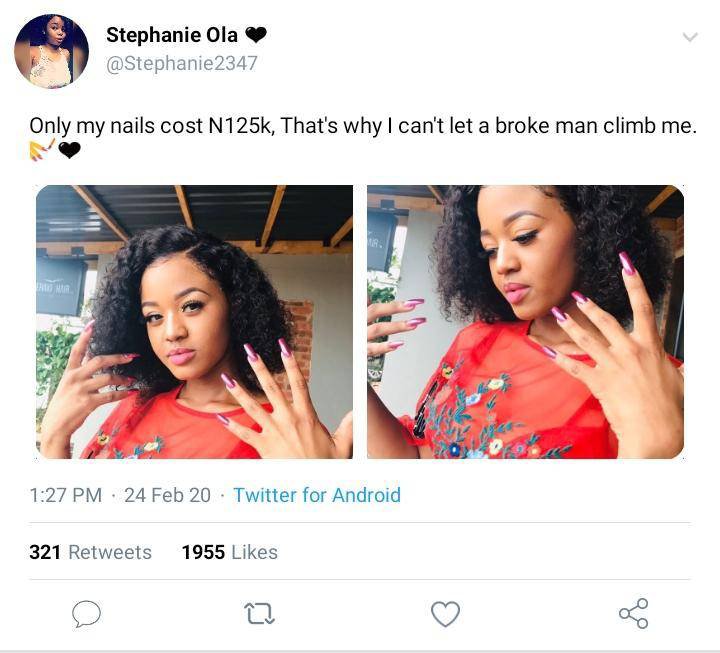Image resolution: width=720 pixels, height=653 pixels.
Task: Open the Stephanie Ola display name
Action: pos(172,35)
